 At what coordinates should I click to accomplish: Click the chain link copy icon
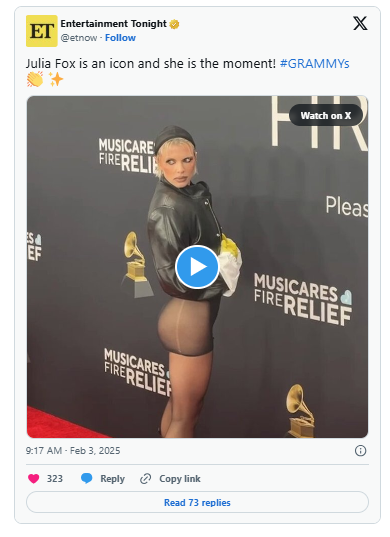click(x=146, y=478)
